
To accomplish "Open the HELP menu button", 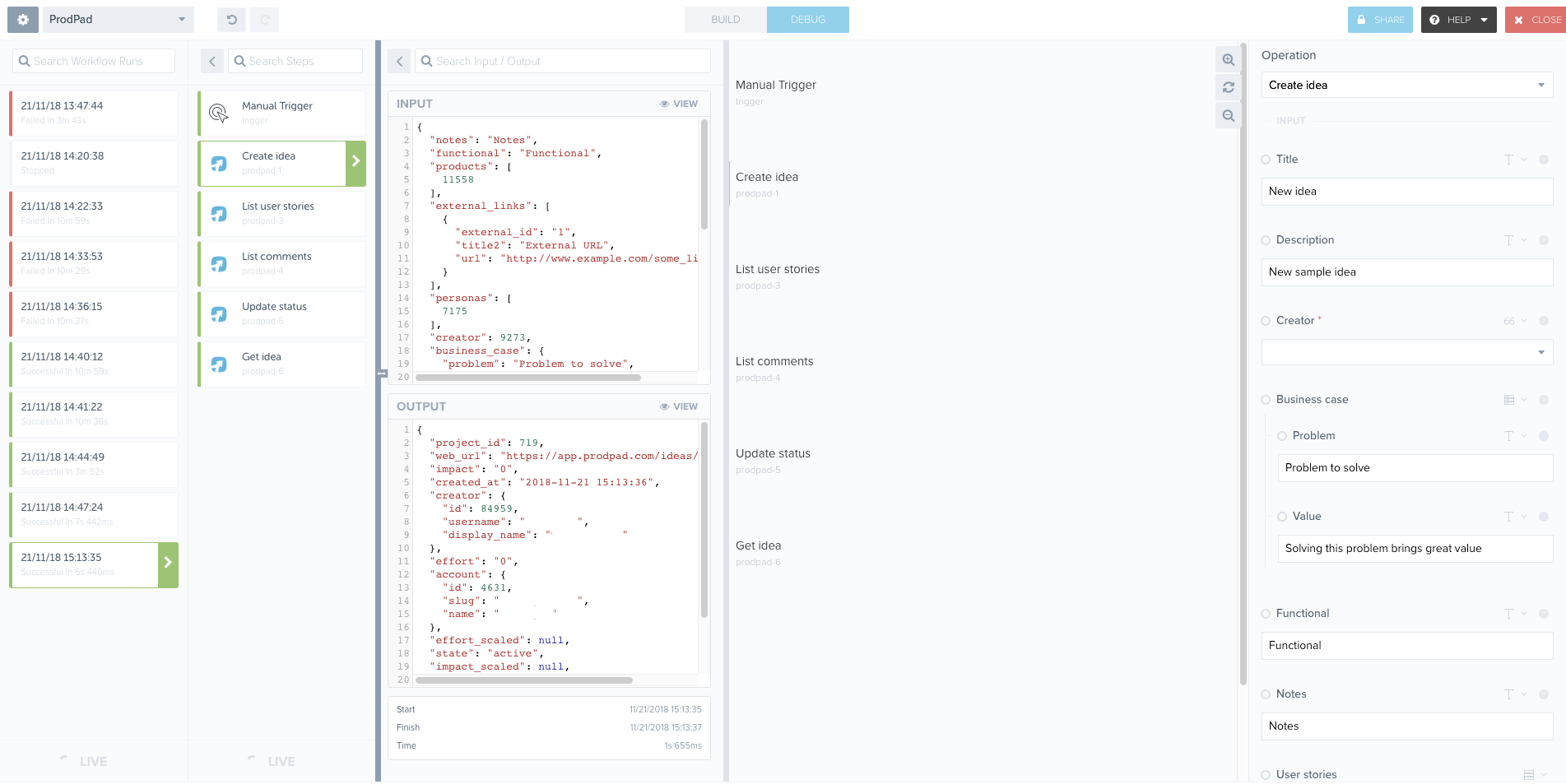I will click(1458, 20).
